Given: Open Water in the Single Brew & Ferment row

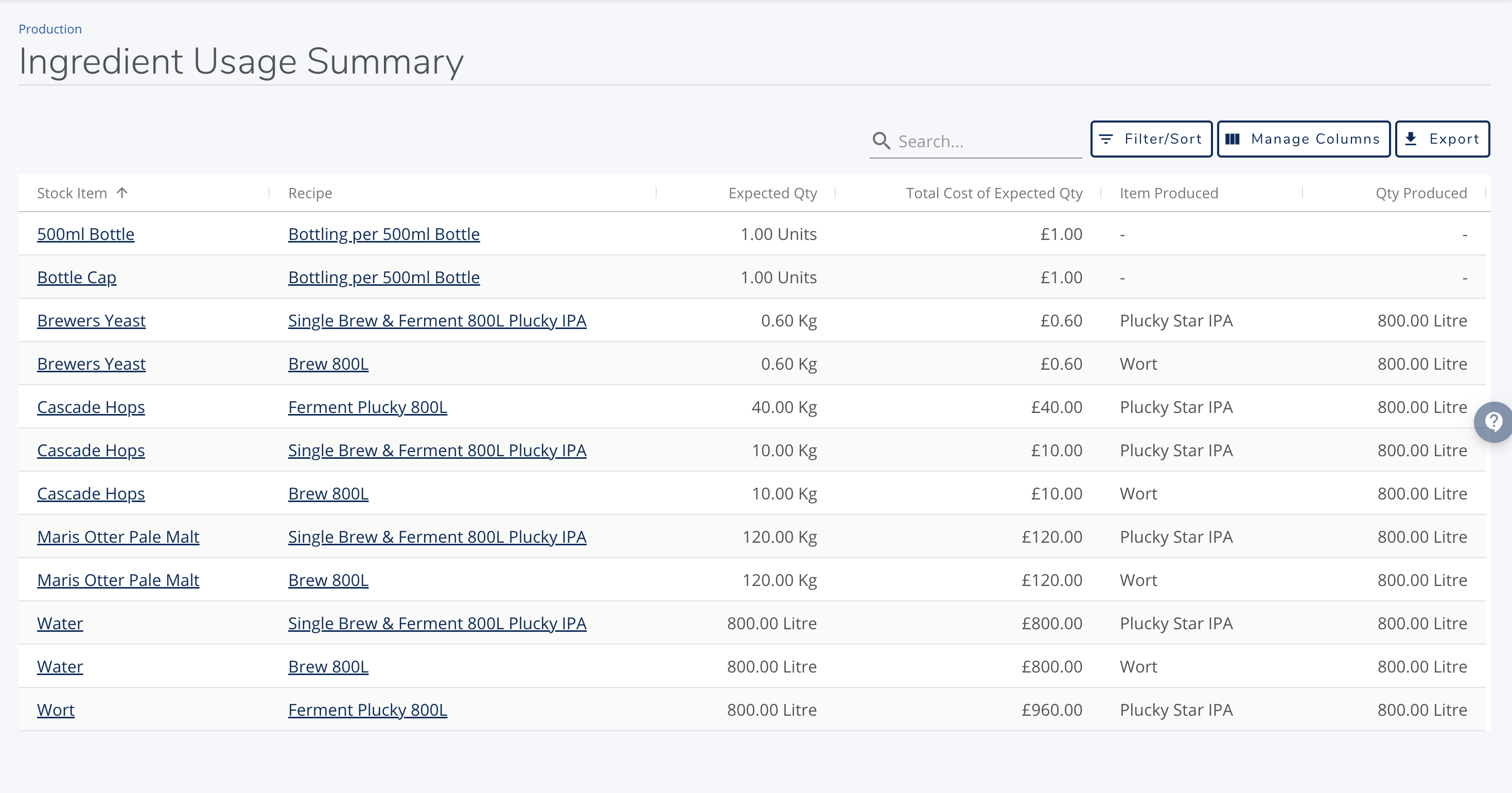Looking at the screenshot, I should point(60,623).
